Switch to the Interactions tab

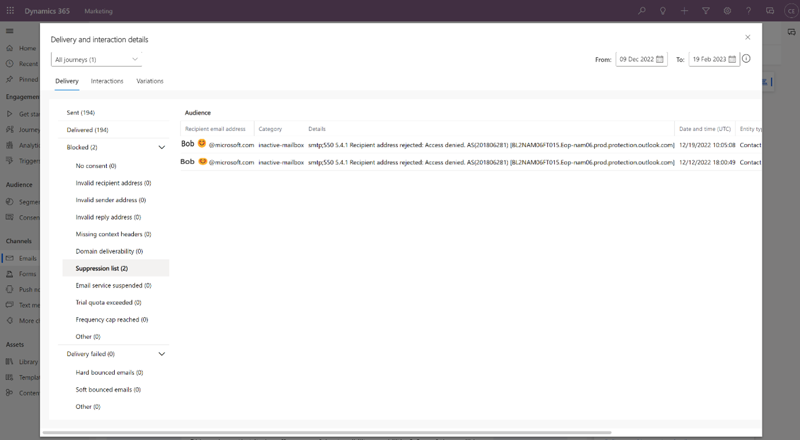(x=107, y=81)
